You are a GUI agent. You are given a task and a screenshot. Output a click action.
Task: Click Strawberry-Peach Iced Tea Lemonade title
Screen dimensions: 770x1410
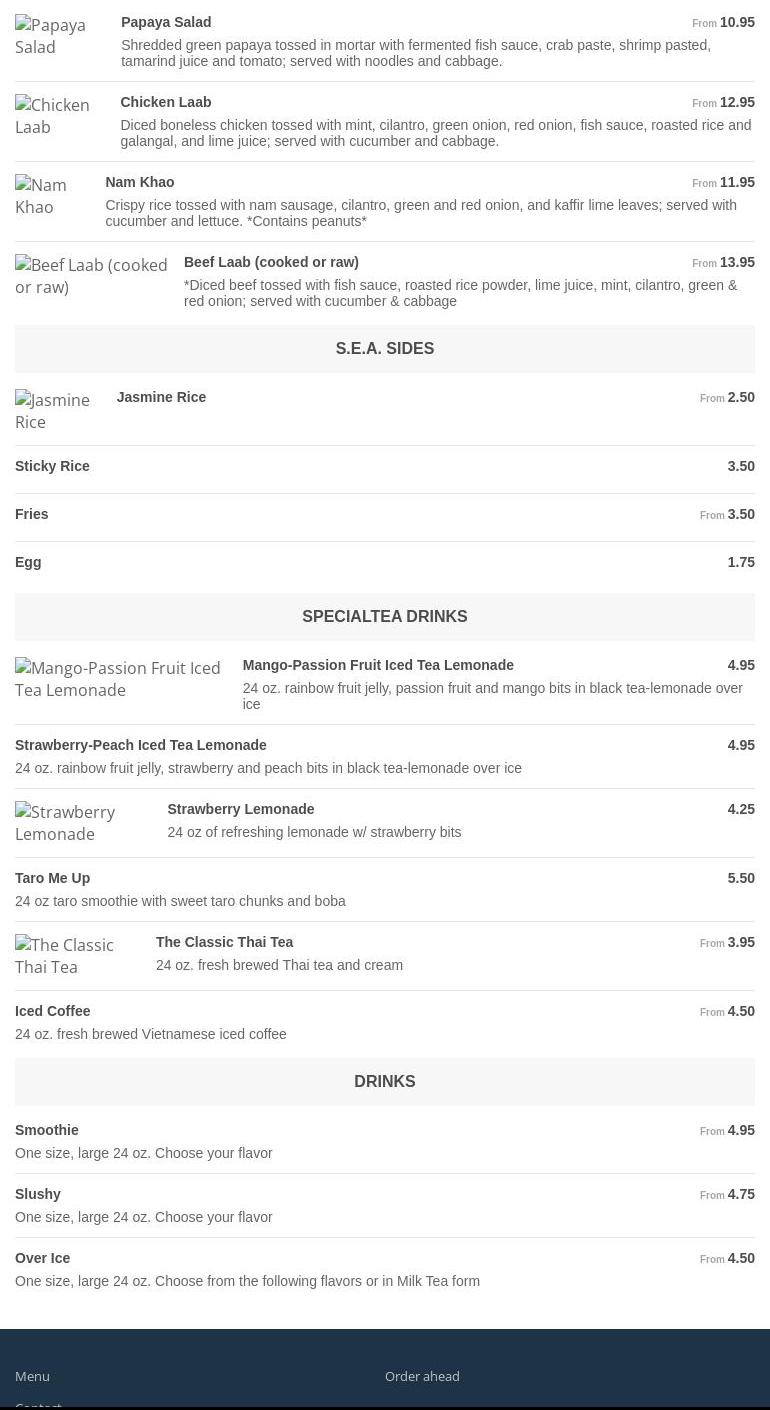coord(141,745)
